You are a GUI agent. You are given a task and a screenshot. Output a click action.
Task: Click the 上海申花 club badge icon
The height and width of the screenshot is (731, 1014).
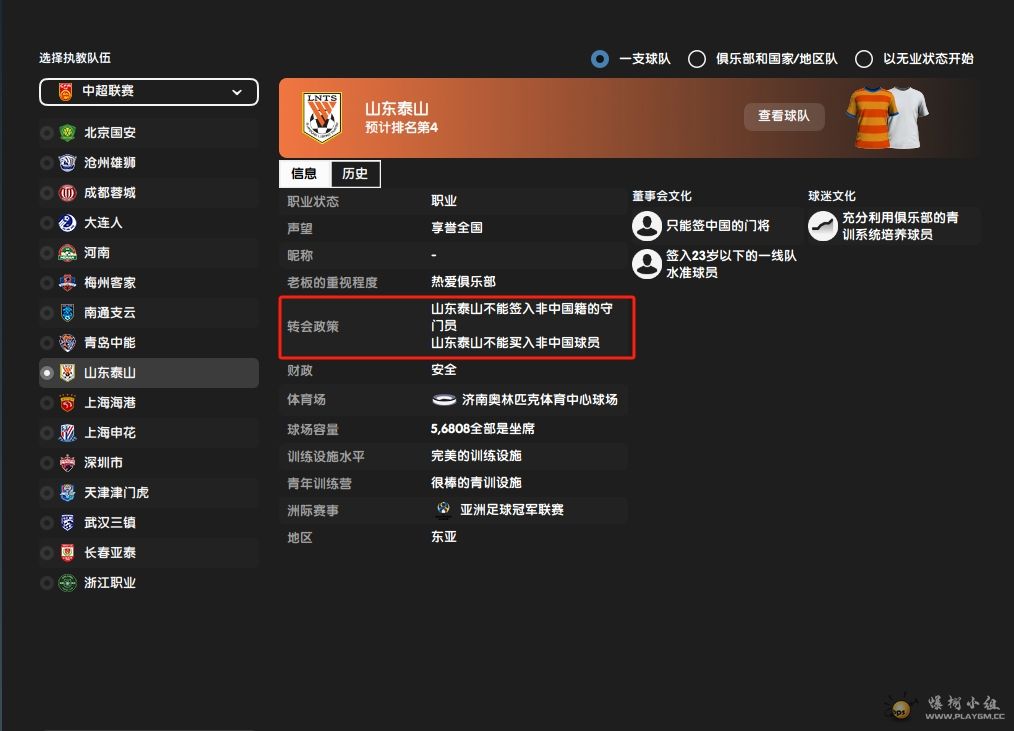click(x=67, y=432)
